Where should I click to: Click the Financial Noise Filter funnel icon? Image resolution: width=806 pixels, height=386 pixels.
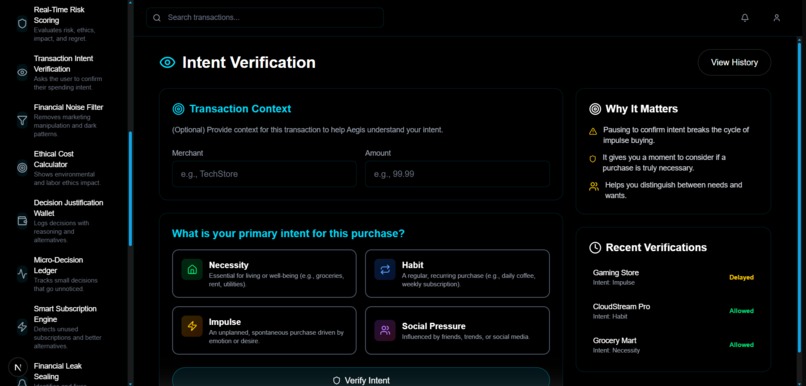click(x=22, y=120)
